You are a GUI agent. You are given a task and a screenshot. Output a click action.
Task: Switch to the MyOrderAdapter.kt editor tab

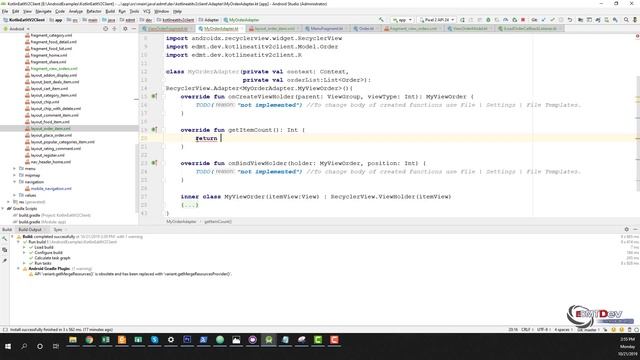coord(221,29)
